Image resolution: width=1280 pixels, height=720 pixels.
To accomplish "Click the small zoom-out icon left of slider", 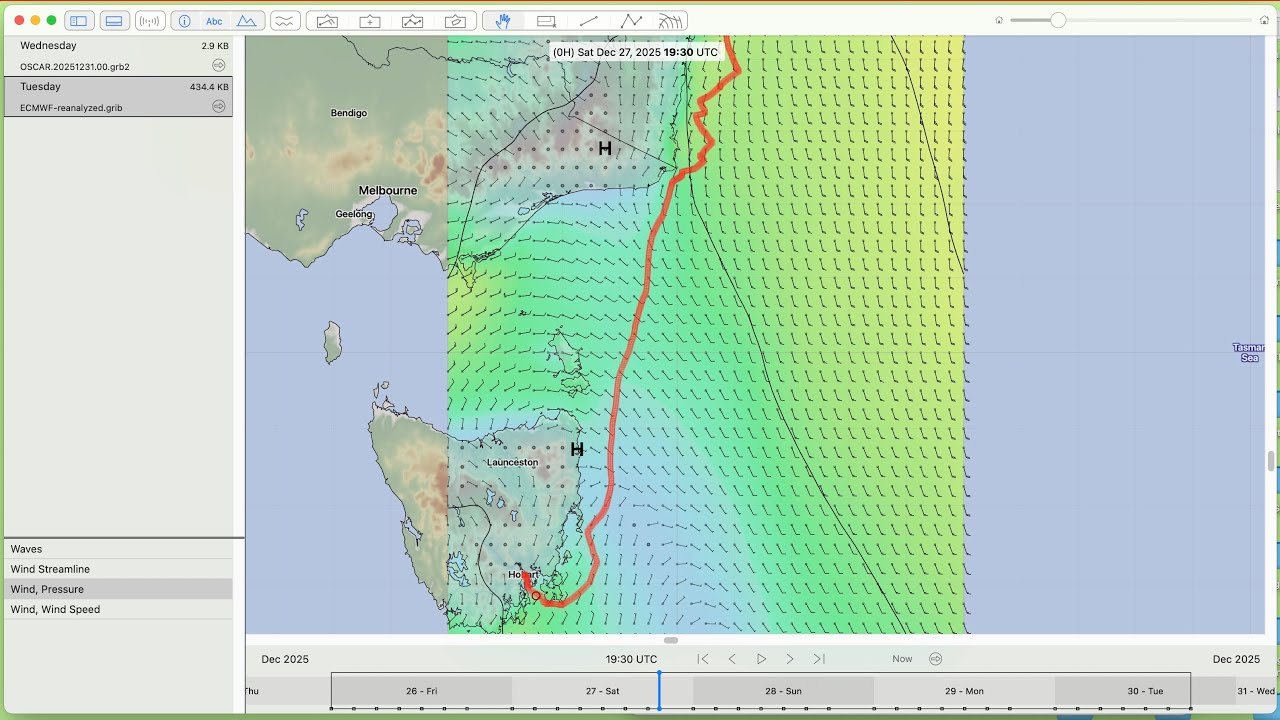I will pos(999,20).
